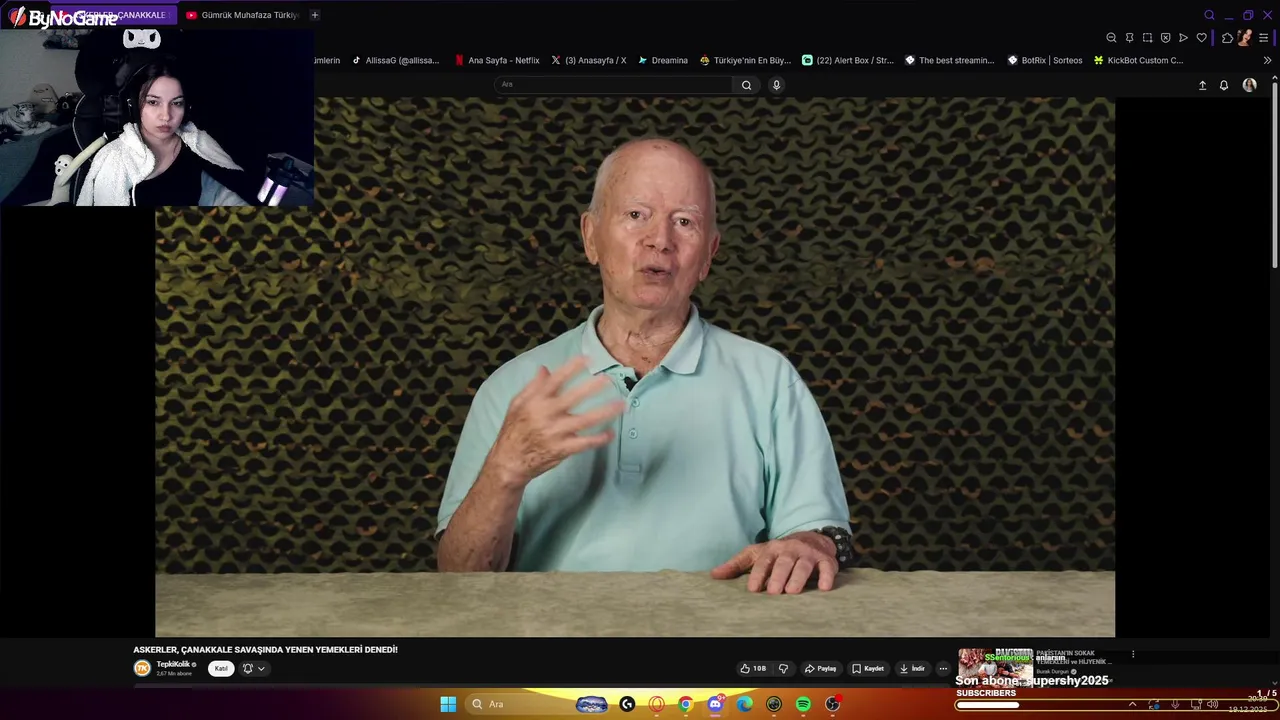Click the ad-blocker shield icon
The width and height of the screenshot is (1280, 720).
pyautogui.click(x=1165, y=38)
